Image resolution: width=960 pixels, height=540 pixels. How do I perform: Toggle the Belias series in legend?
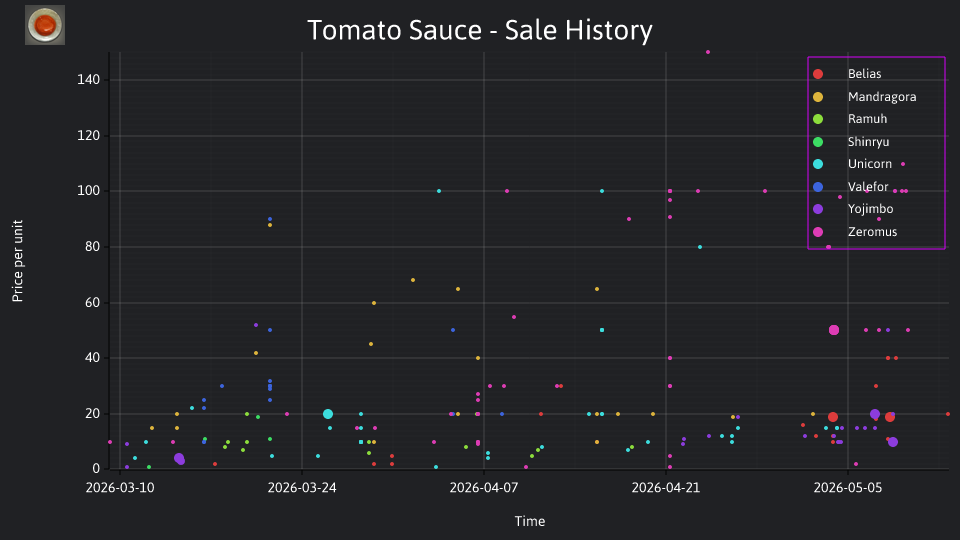coord(850,74)
